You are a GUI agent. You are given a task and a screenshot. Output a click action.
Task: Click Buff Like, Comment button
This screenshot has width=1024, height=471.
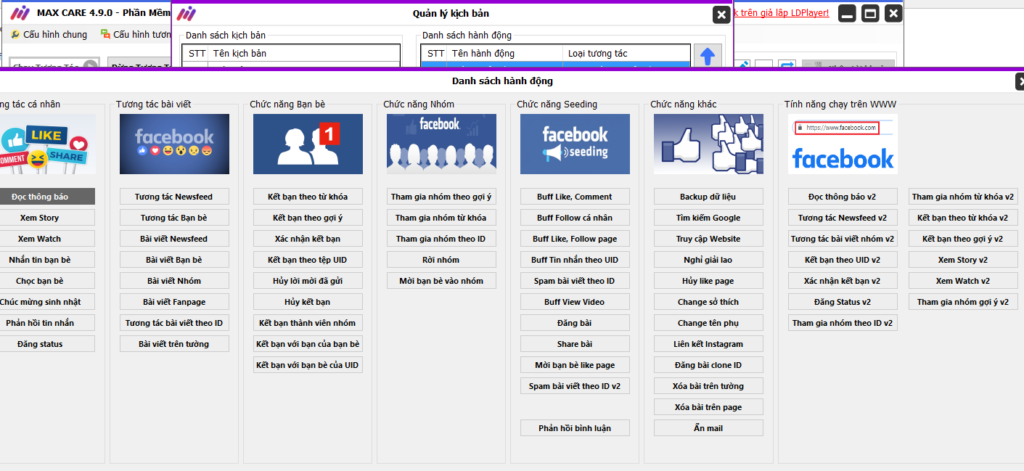(x=575, y=196)
